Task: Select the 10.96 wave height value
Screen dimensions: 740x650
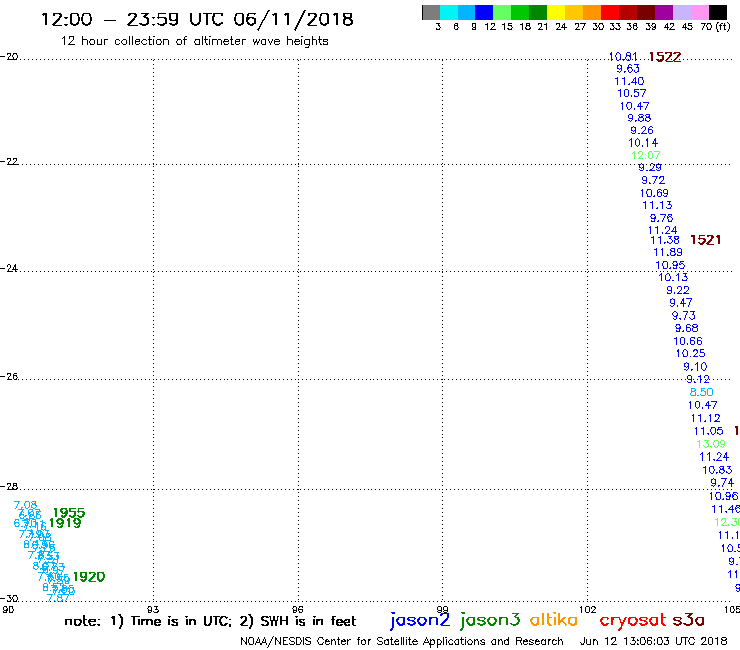Action: tap(723, 496)
